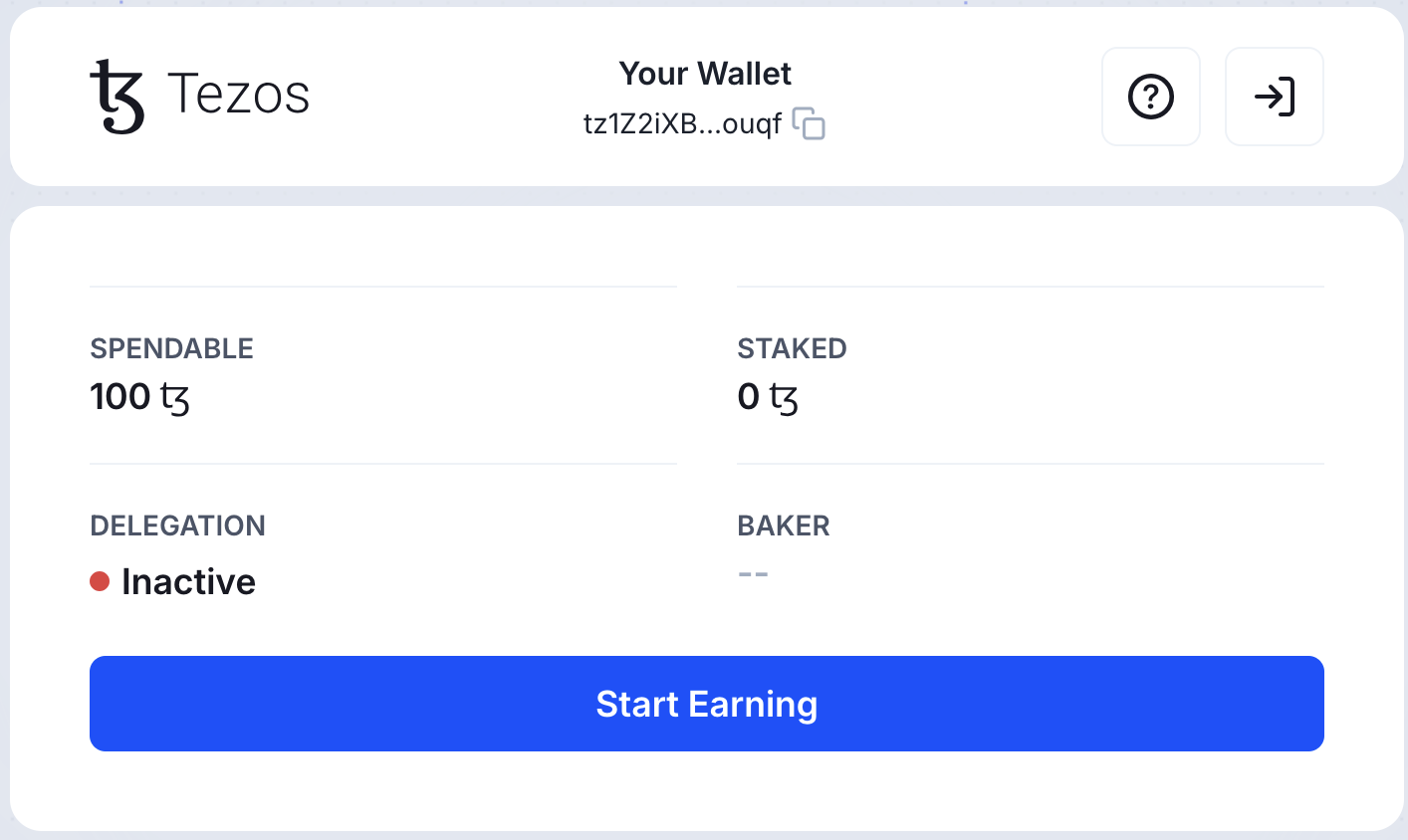This screenshot has width=1408, height=840.
Task: Click the Tezos wordmark text
Action: (x=239, y=95)
